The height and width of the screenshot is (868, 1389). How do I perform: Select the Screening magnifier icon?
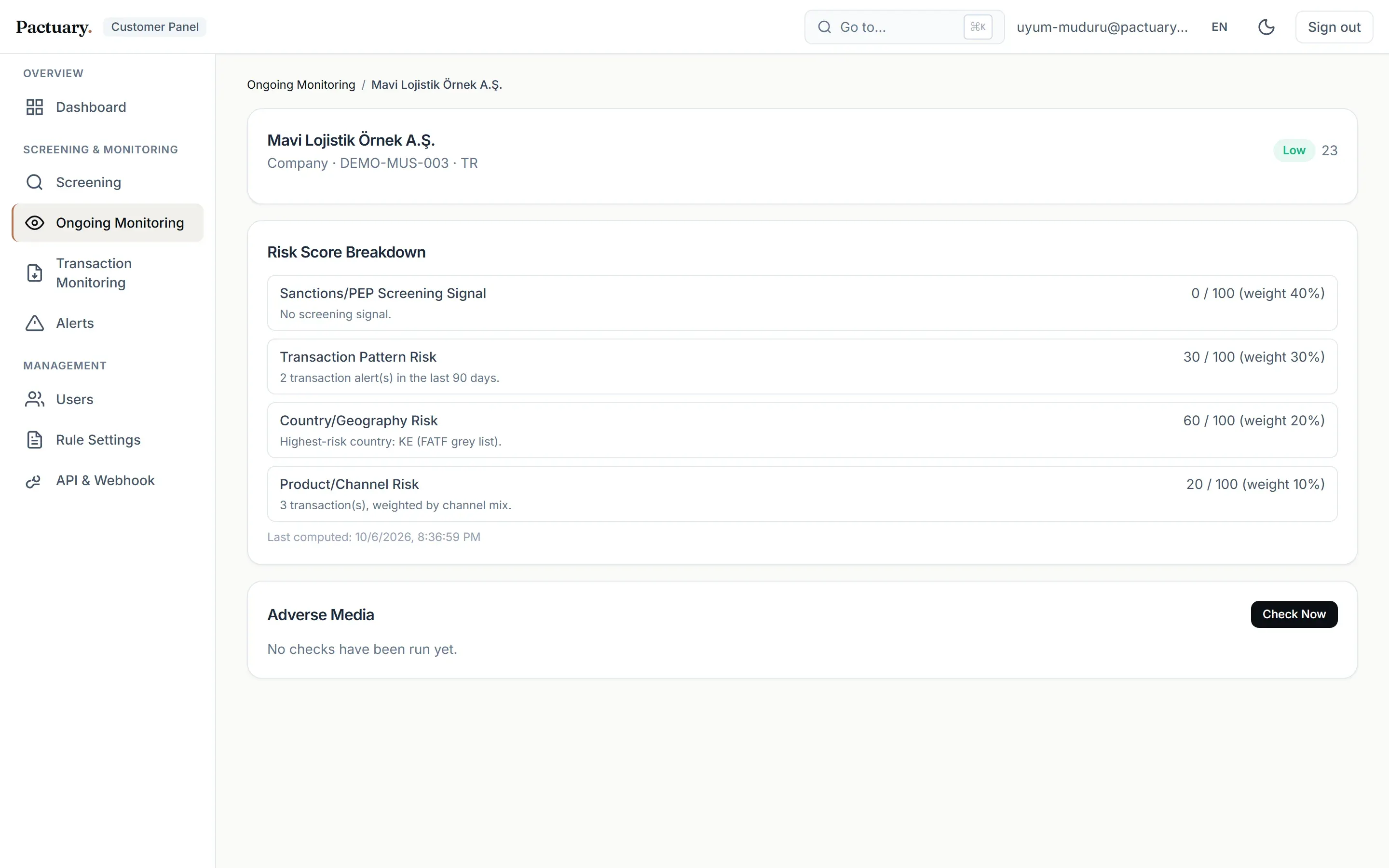coord(34,183)
